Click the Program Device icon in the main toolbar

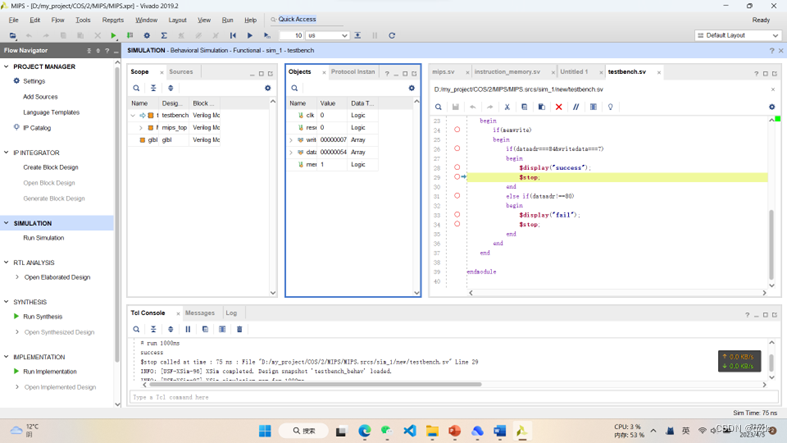(130, 36)
